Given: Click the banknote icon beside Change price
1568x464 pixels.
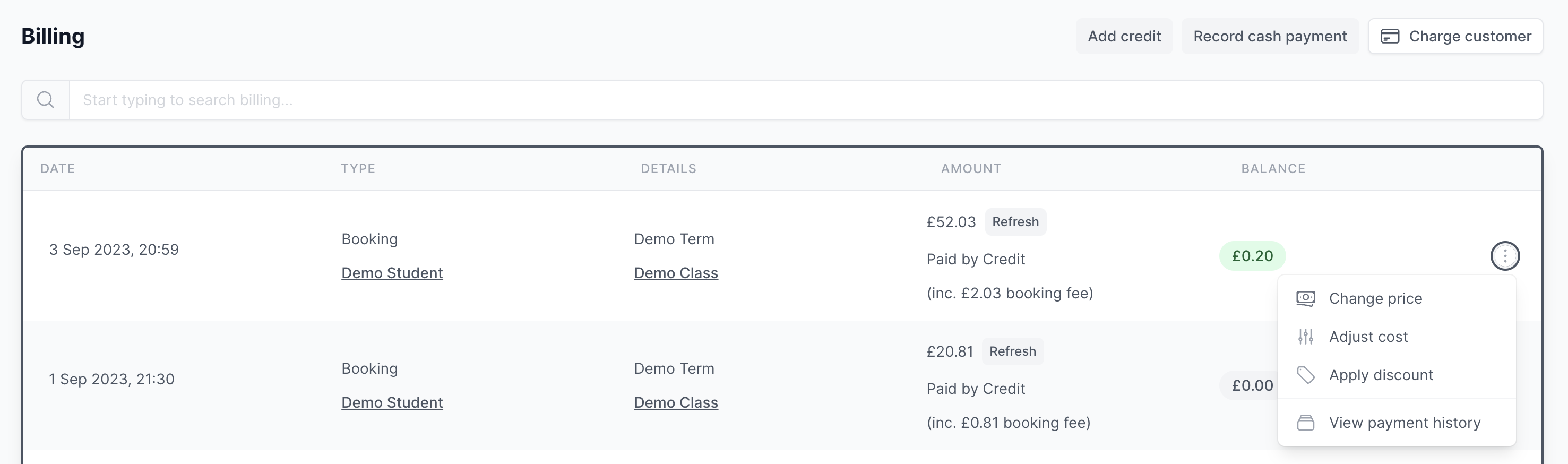Looking at the screenshot, I should 1305,298.
